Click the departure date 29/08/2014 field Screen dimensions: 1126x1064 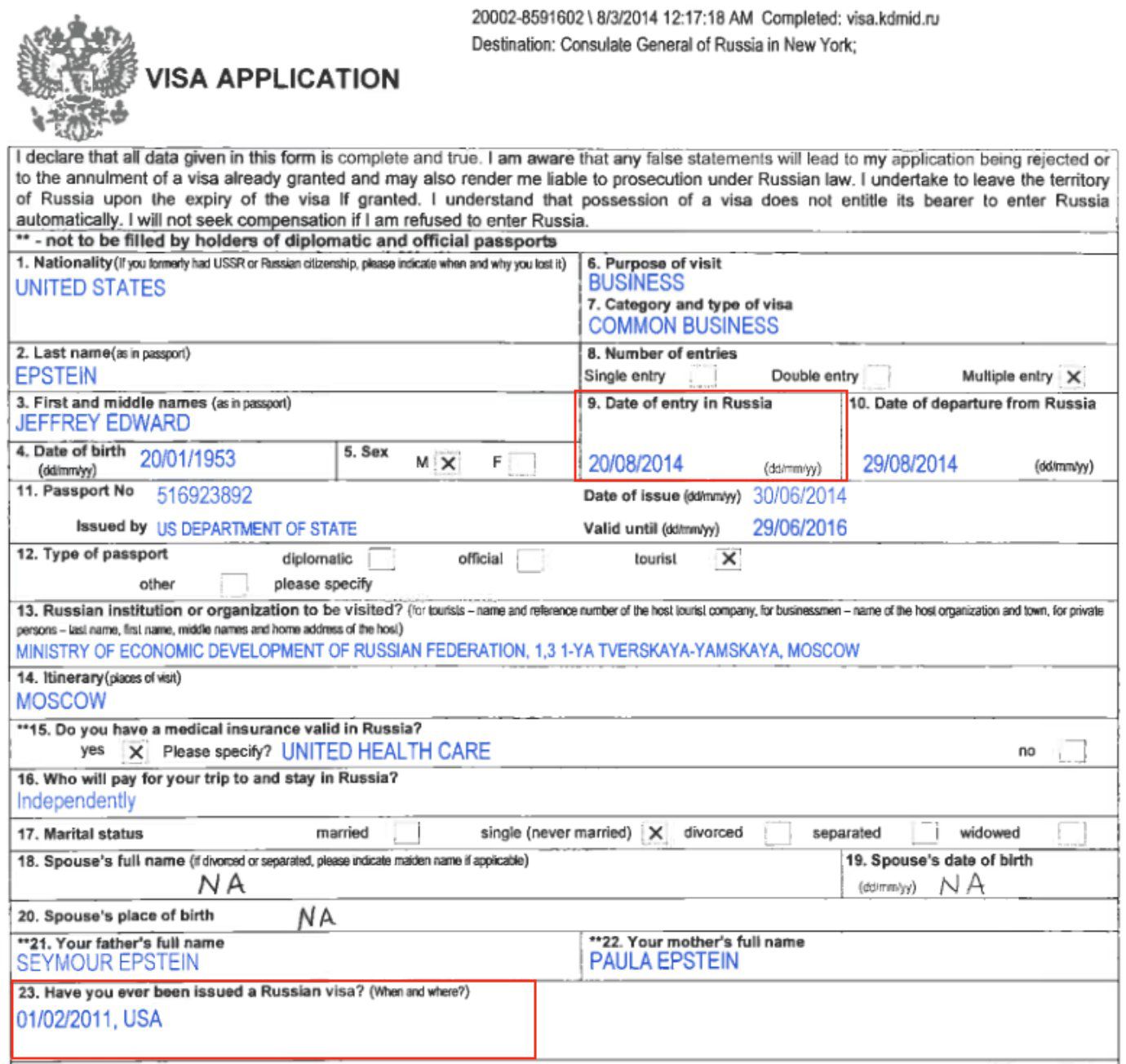tap(910, 464)
